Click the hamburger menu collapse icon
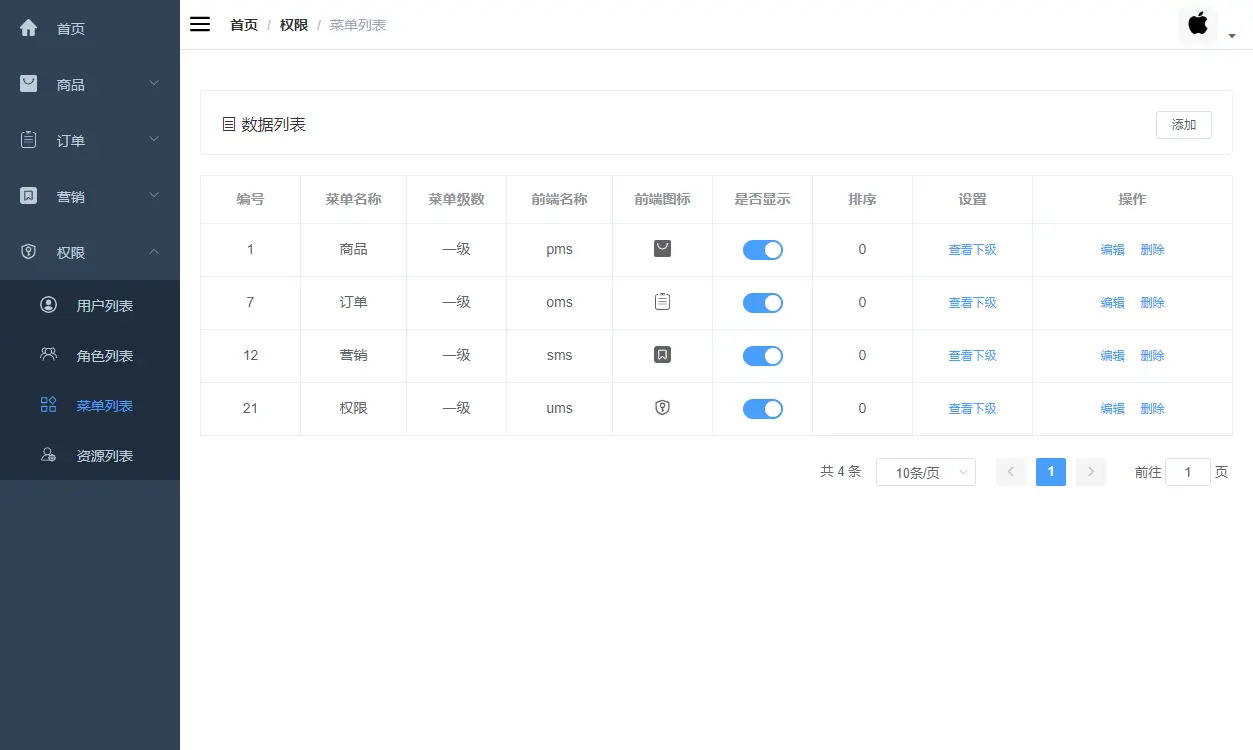 point(200,24)
